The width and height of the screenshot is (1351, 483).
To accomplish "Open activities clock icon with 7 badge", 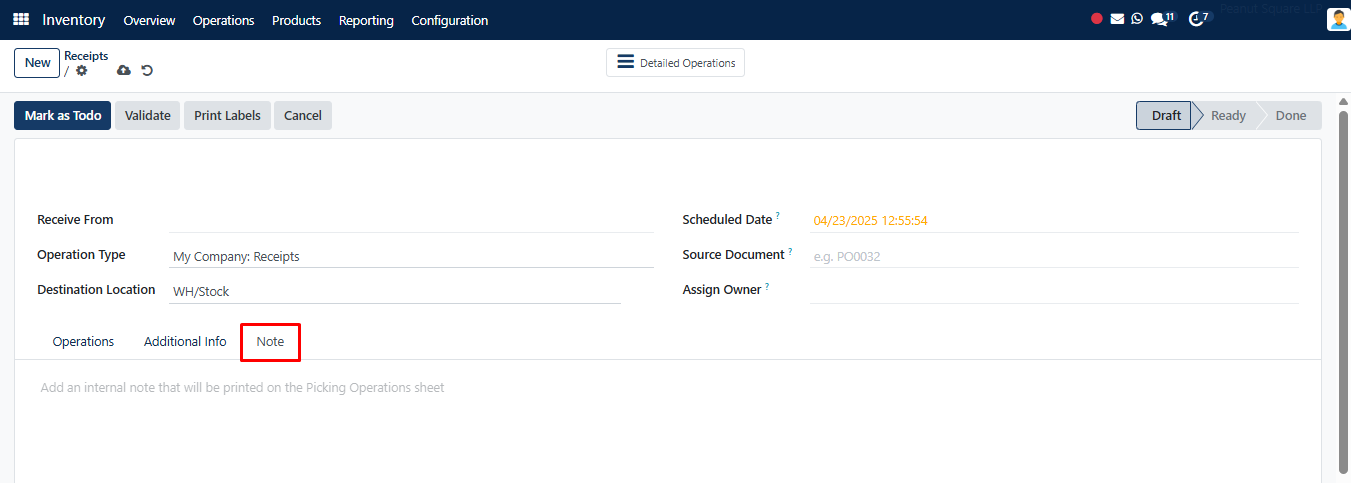I will click(1199, 18).
